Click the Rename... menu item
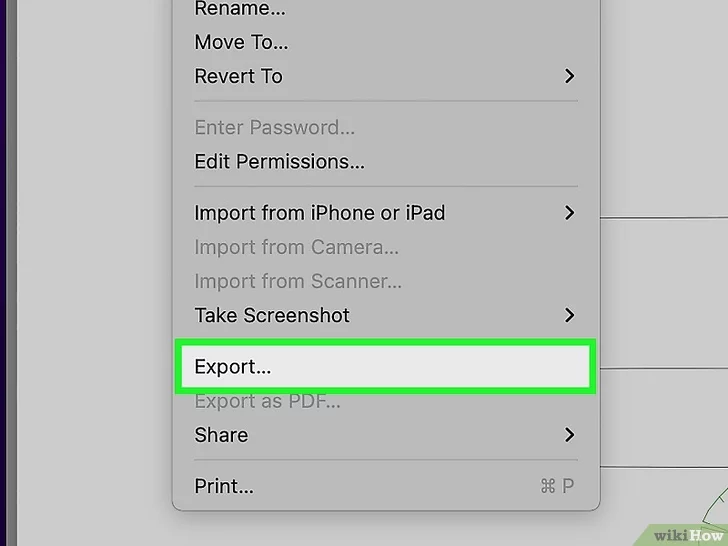Viewport: 728px width, 546px height. click(239, 9)
